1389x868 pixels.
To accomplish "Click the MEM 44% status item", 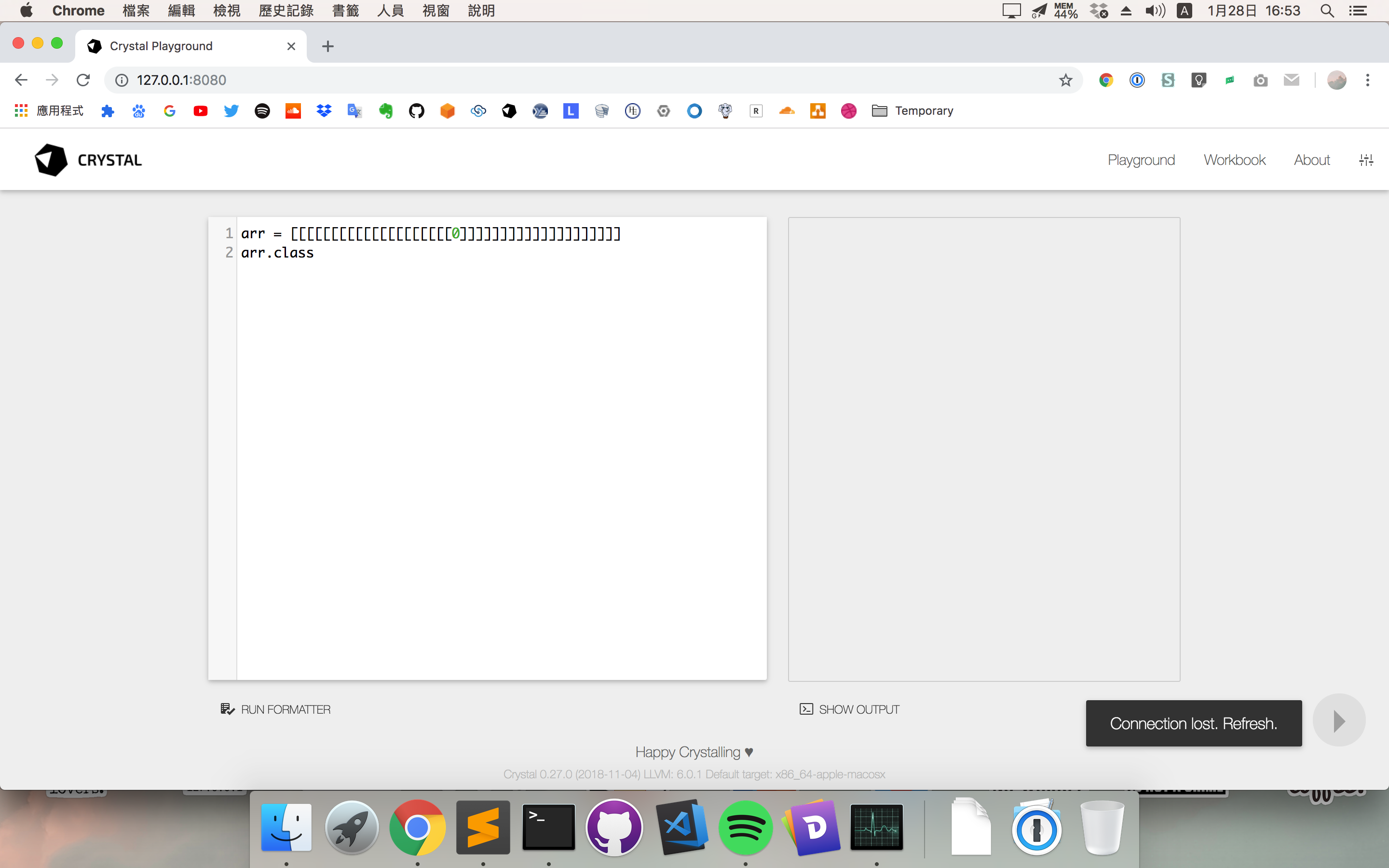I will 1065,11.
